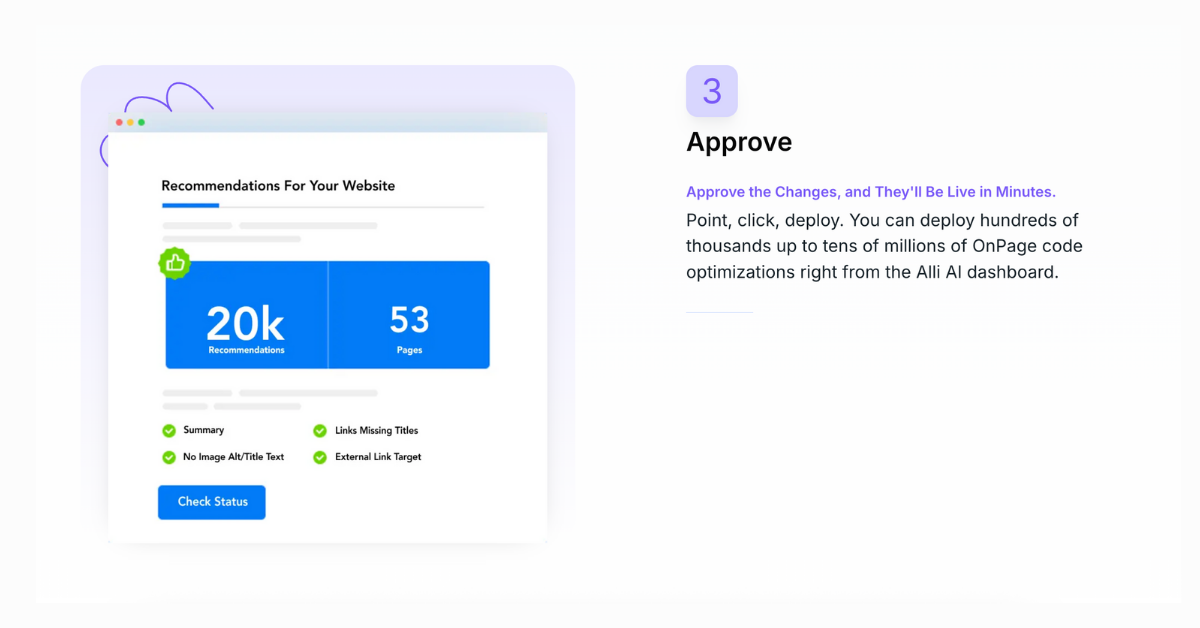Click the External Link Target label text
Screen dimensions: 1200x628
click(x=378, y=457)
